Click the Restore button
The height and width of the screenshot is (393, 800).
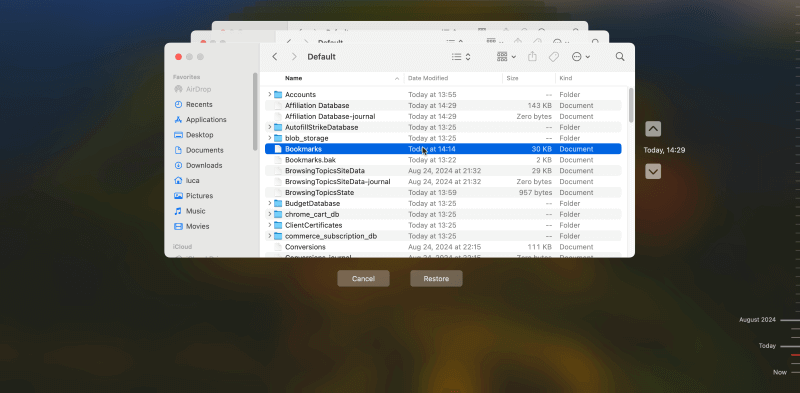(436, 279)
